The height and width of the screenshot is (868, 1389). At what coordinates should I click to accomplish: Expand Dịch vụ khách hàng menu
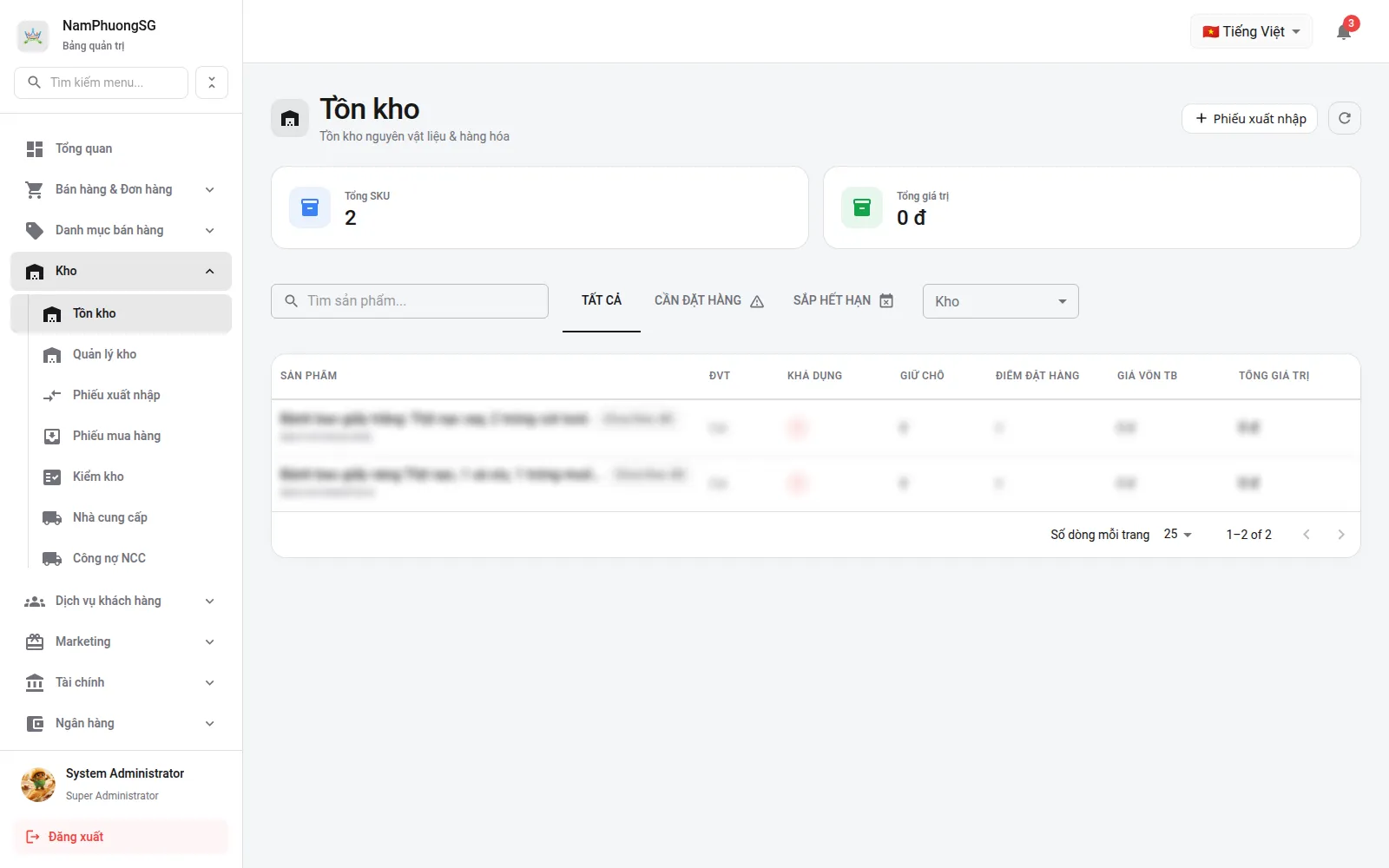tap(121, 601)
